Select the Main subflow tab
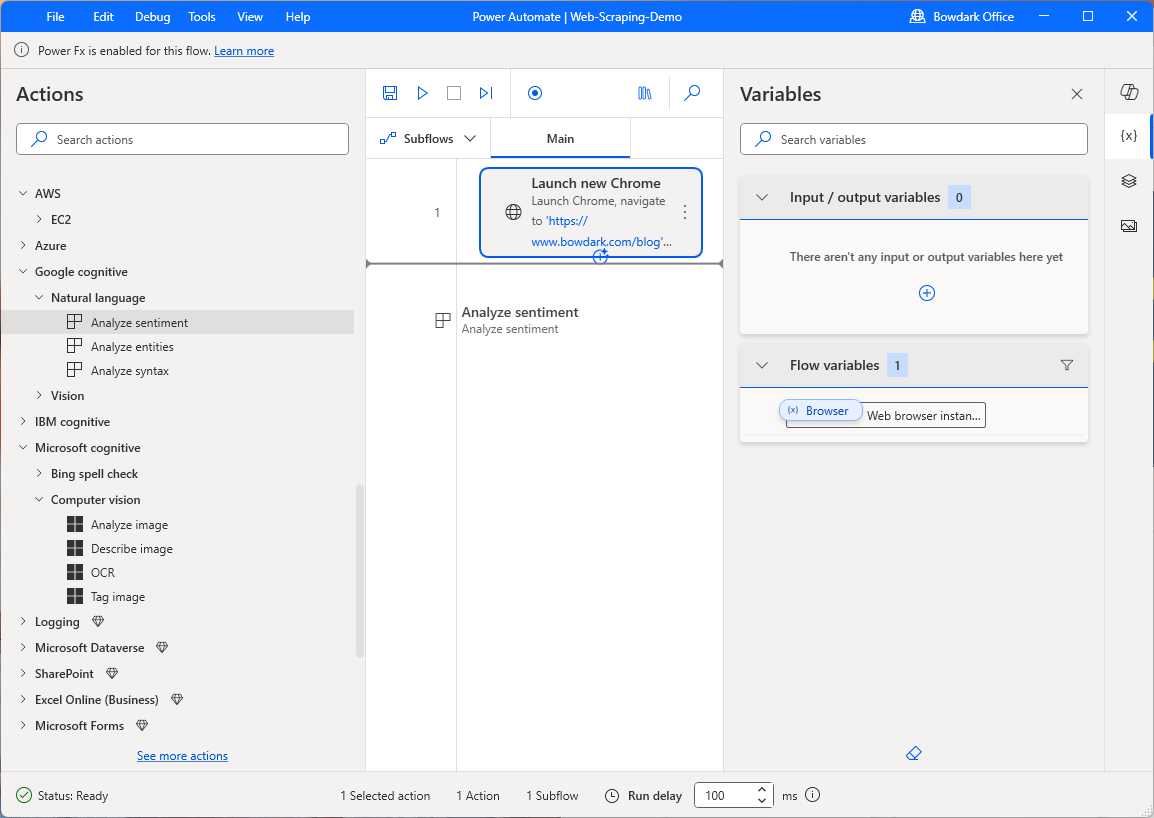This screenshot has width=1154, height=818. pos(560,138)
